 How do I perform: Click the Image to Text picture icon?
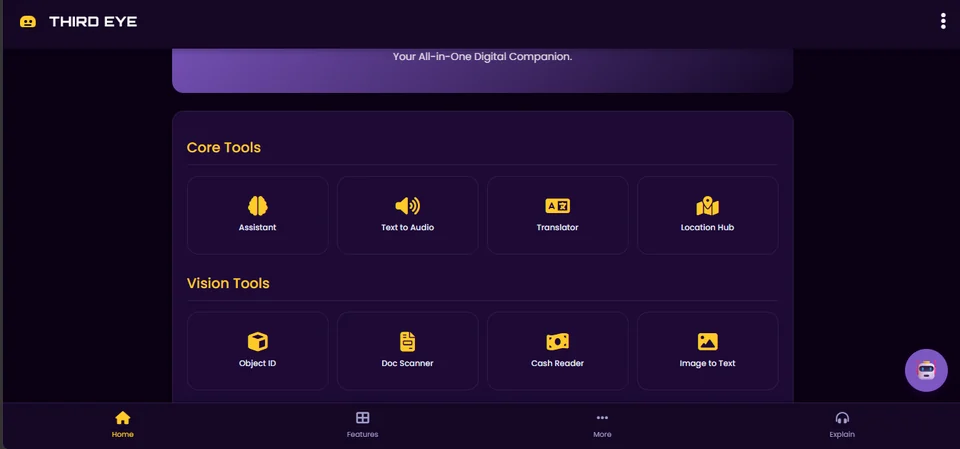point(708,342)
